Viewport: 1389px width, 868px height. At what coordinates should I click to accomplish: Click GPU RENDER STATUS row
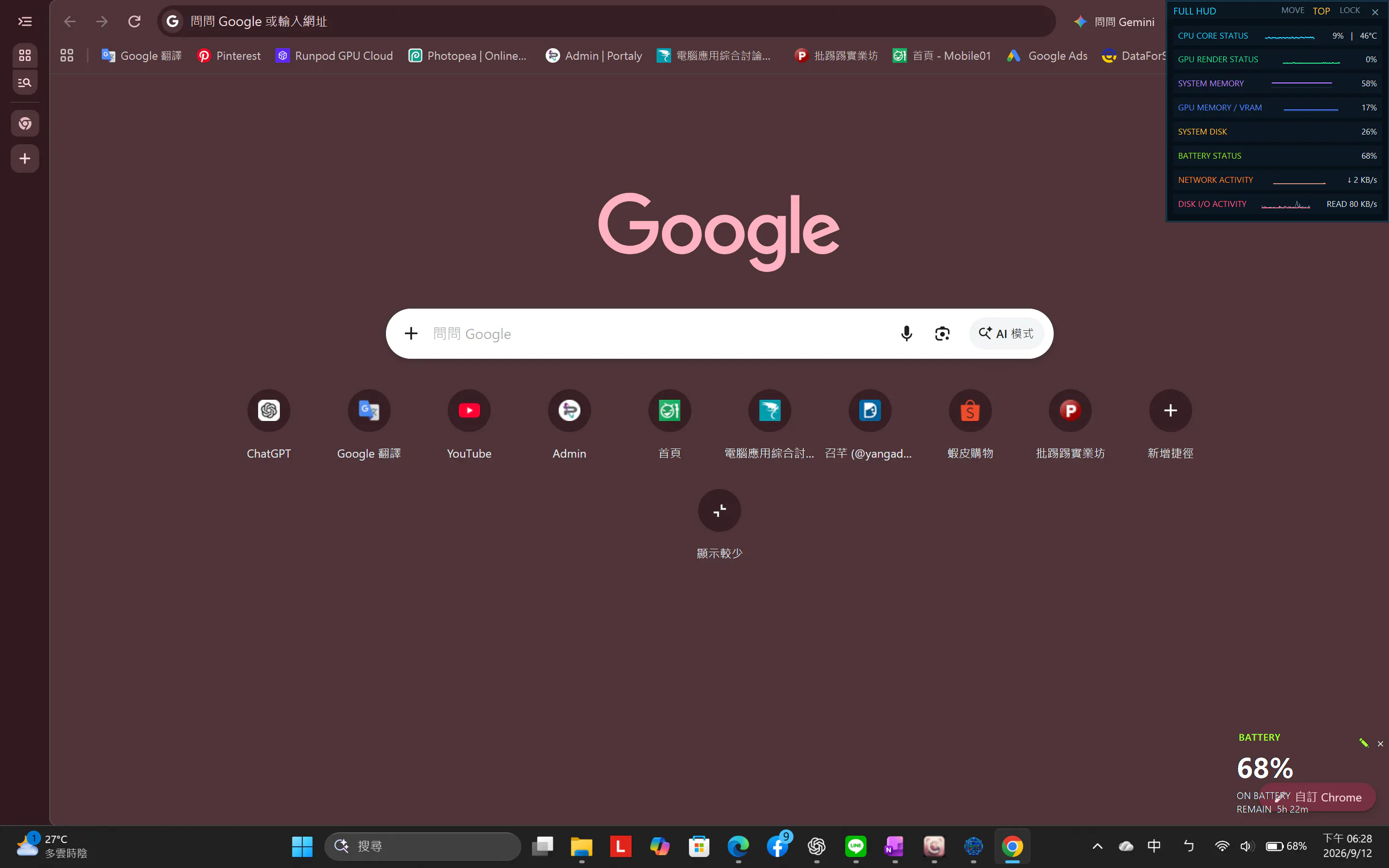[1277, 59]
